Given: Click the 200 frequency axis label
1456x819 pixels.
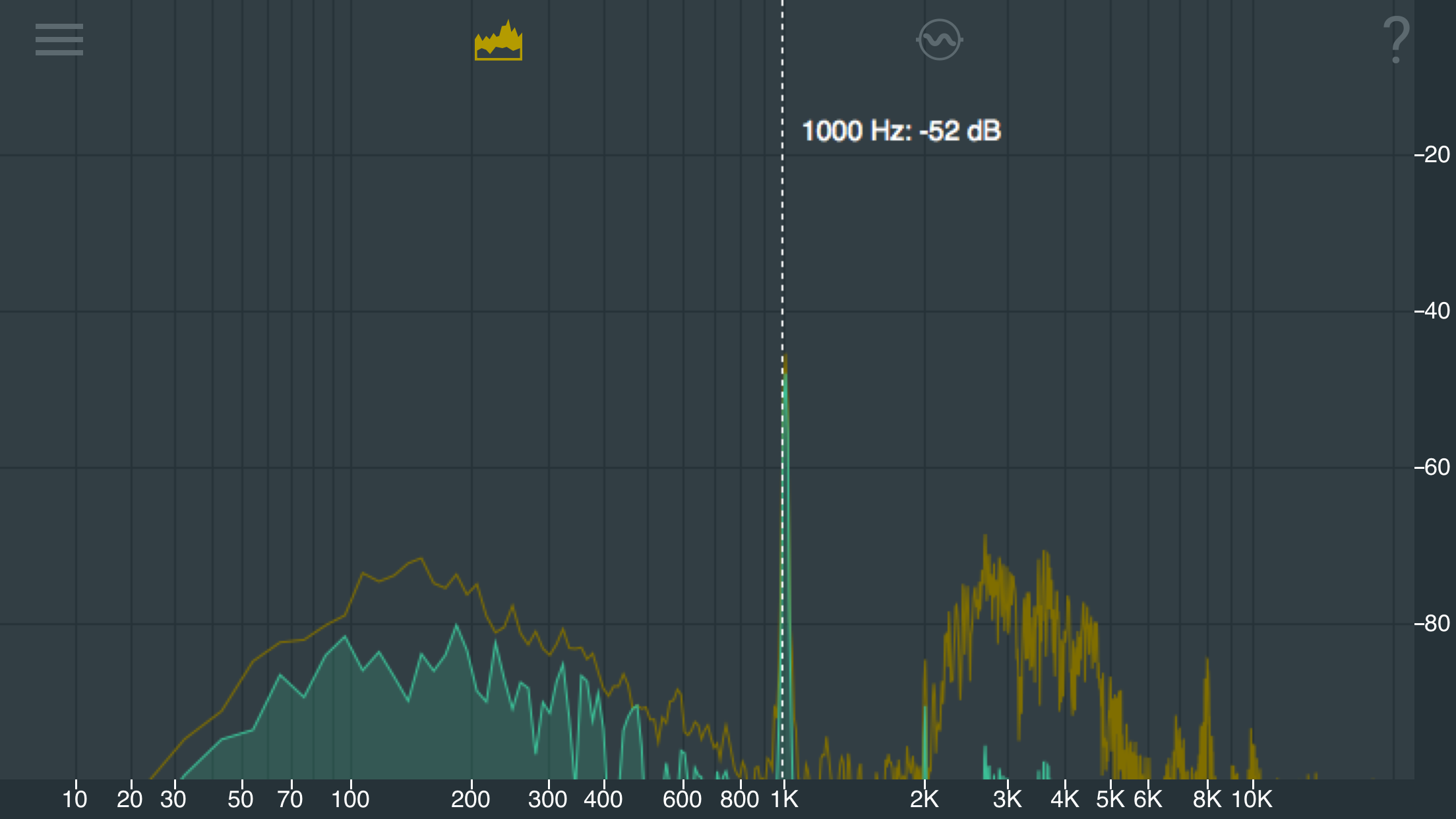Looking at the screenshot, I should pos(470,799).
